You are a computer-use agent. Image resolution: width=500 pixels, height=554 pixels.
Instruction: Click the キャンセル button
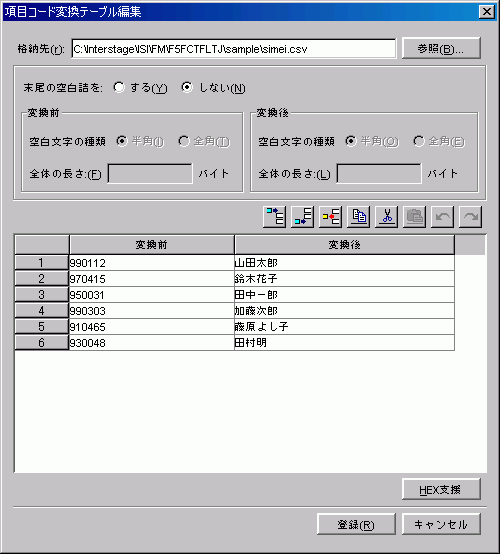click(441, 524)
